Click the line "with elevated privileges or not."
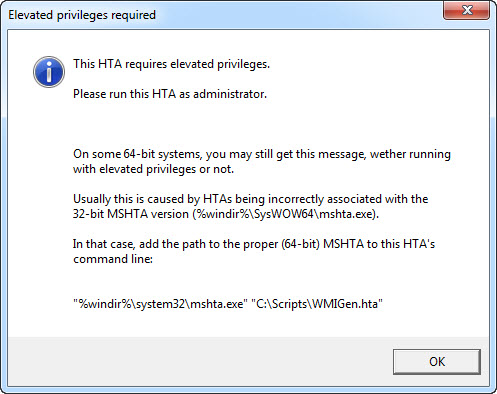 (x=153, y=169)
